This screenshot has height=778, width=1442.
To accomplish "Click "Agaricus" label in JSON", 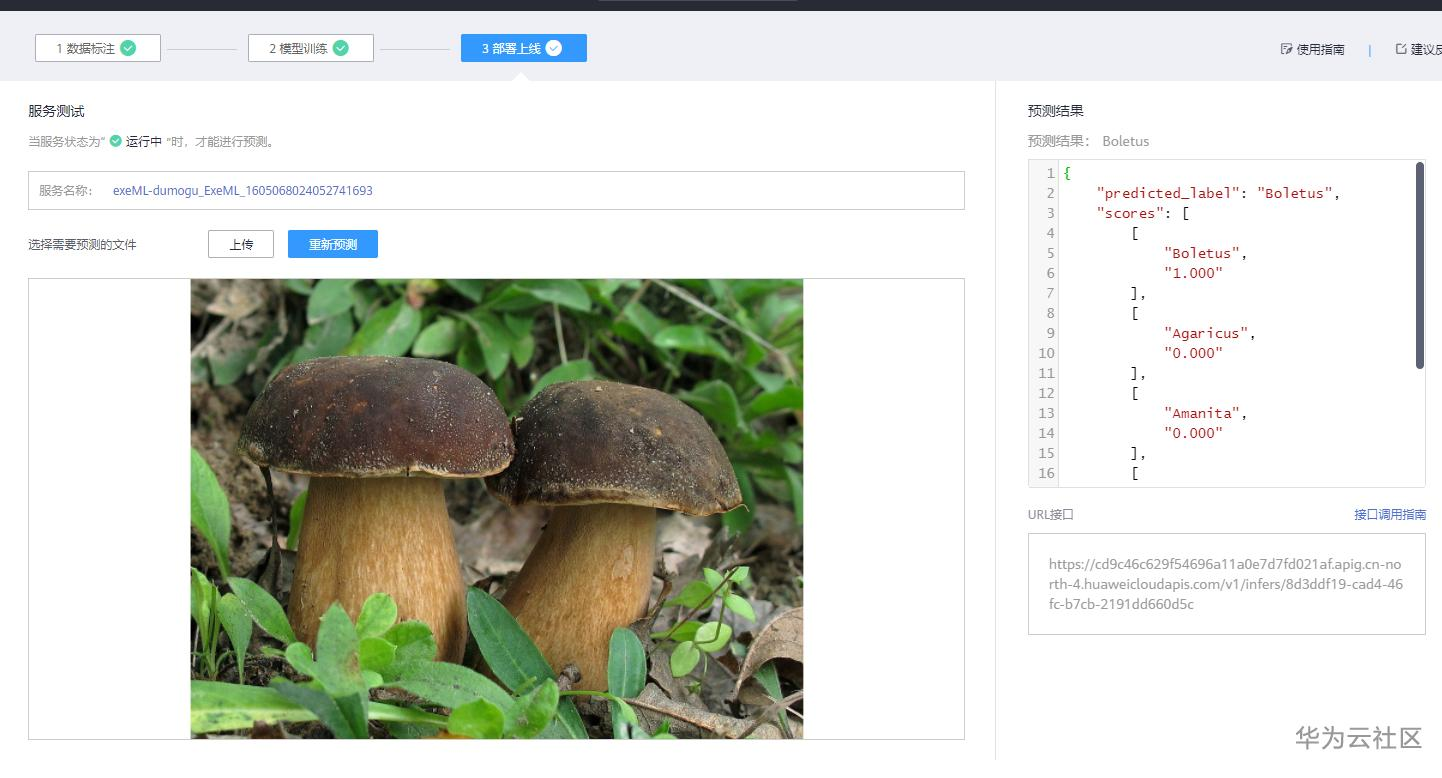I will 1206,333.
